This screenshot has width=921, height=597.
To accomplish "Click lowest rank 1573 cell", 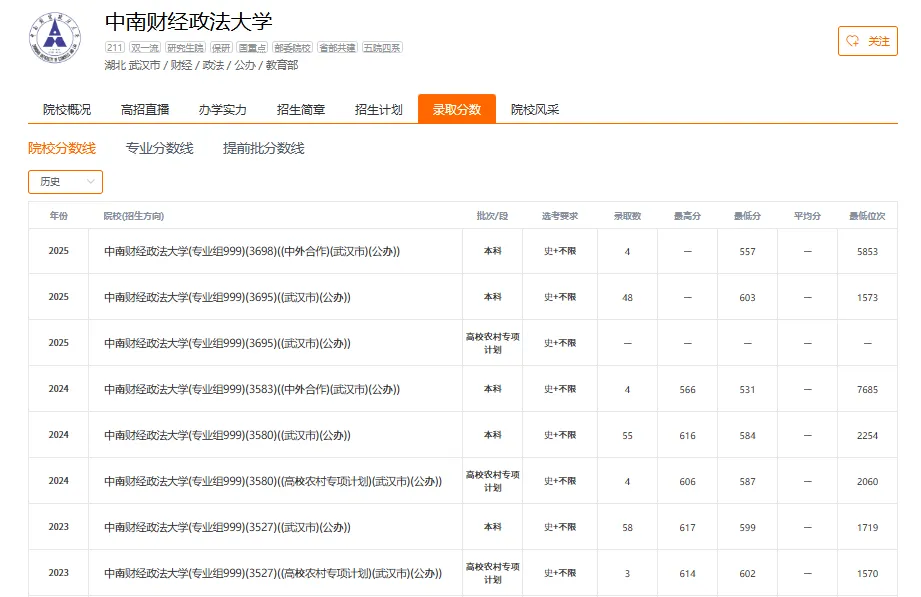I will [867, 297].
